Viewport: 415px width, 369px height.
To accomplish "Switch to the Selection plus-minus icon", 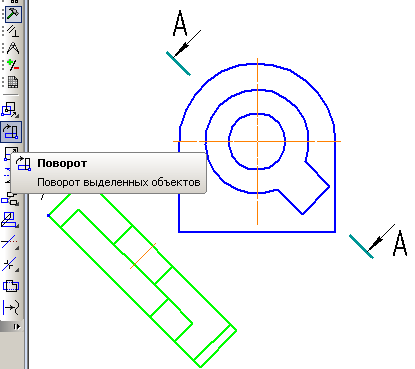I will (13, 65).
